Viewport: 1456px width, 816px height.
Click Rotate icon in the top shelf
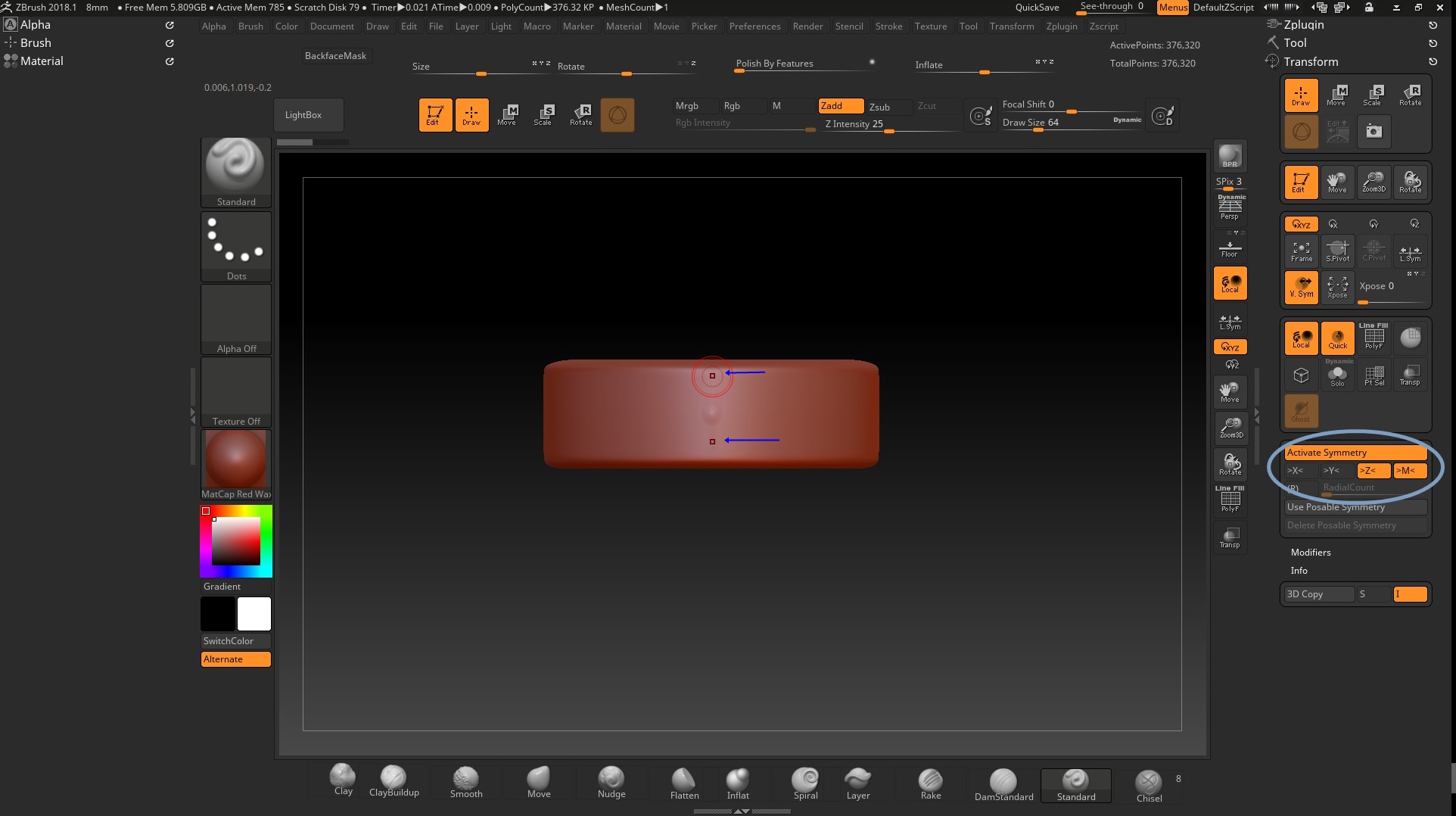pos(580,115)
